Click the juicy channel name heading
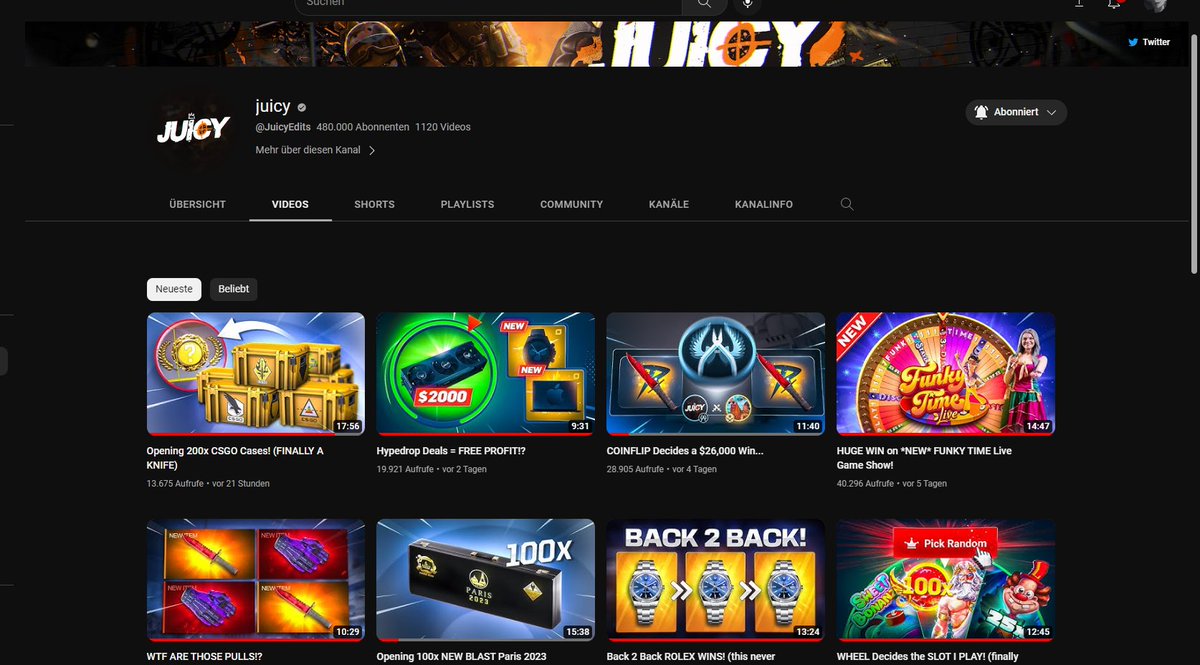Image resolution: width=1200 pixels, height=665 pixels. coord(273,106)
